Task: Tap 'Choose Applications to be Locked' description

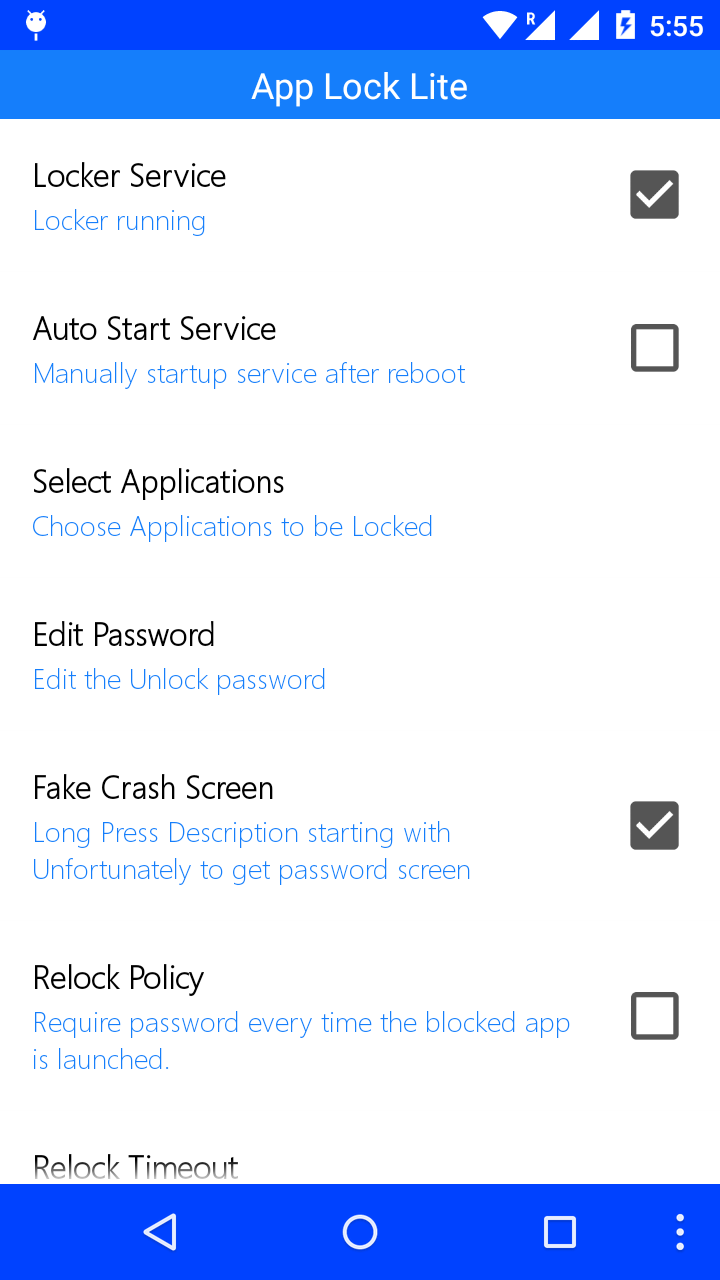Action: 232,527
